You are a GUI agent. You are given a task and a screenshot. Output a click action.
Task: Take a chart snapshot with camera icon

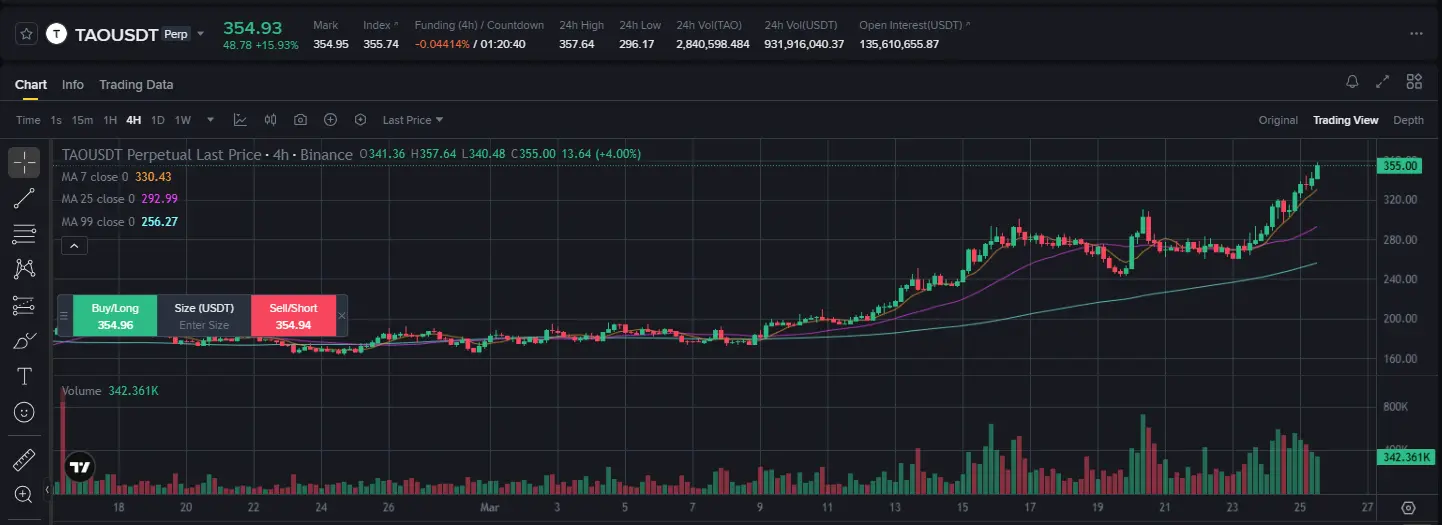click(x=300, y=120)
